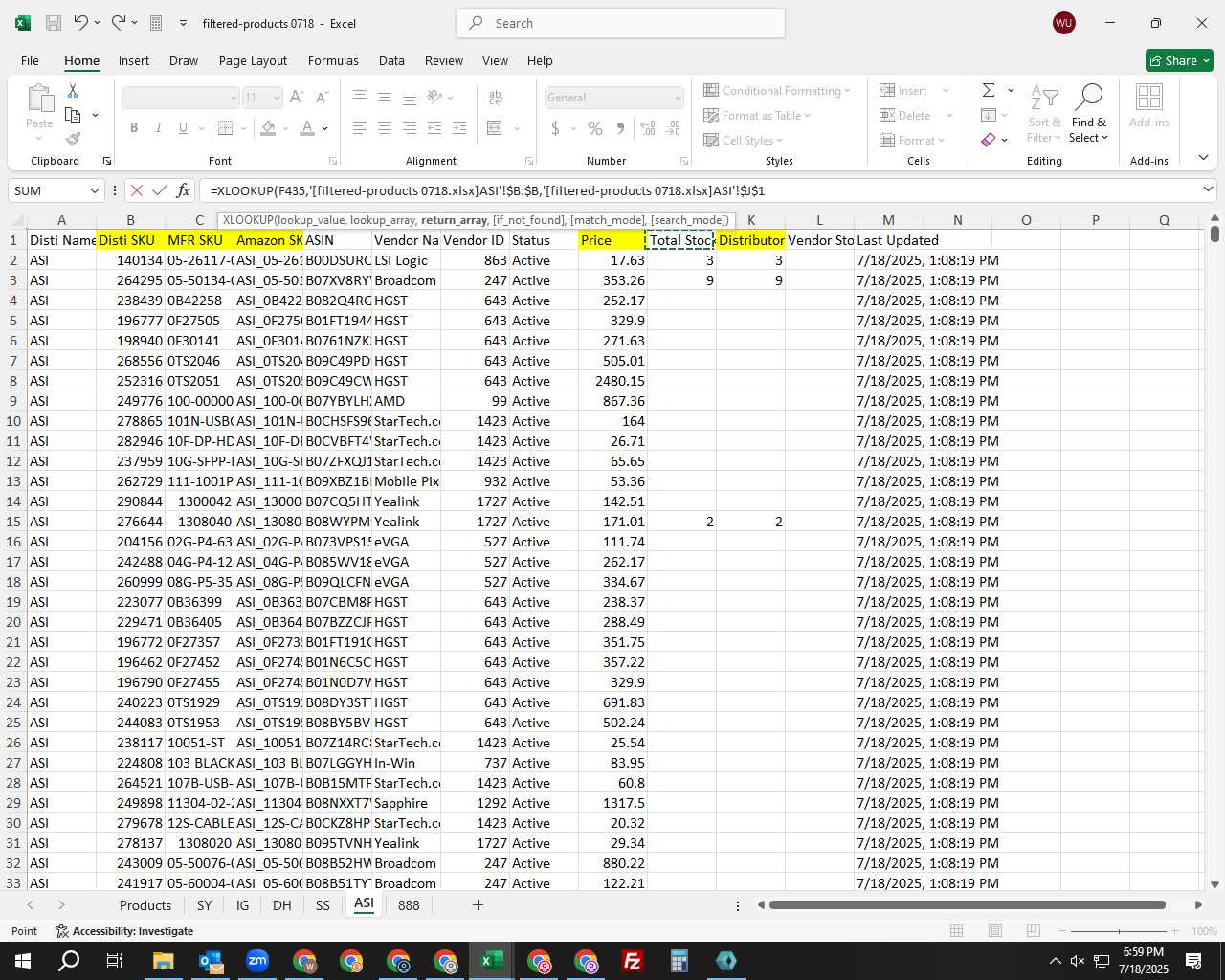Select the 888 sheet tab
1225x980 pixels.
click(x=409, y=904)
